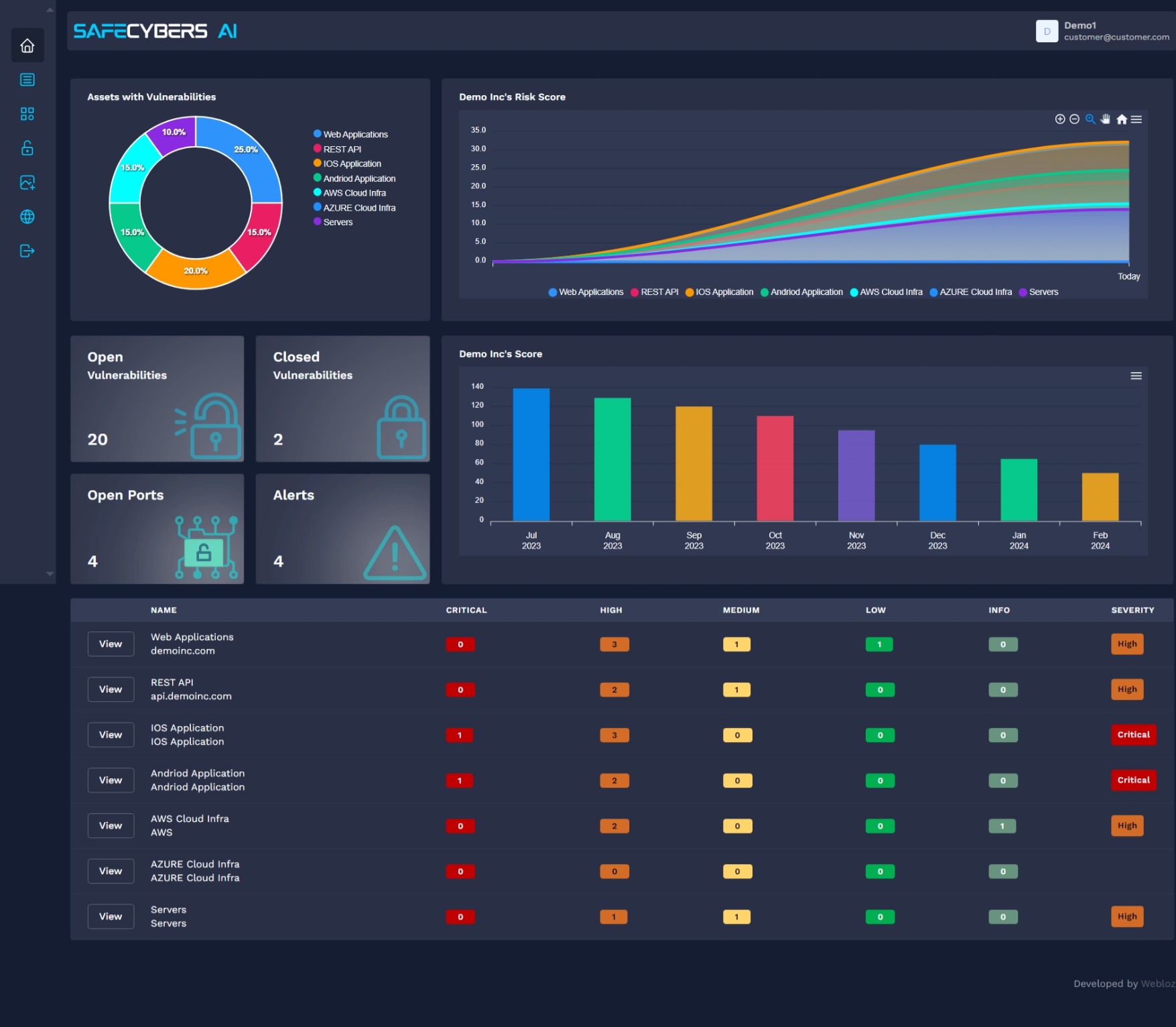Click View for the AWS Cloud Infra row
The width and height of the screenshot is (1176, 1027).
click(x=111, y=826)
